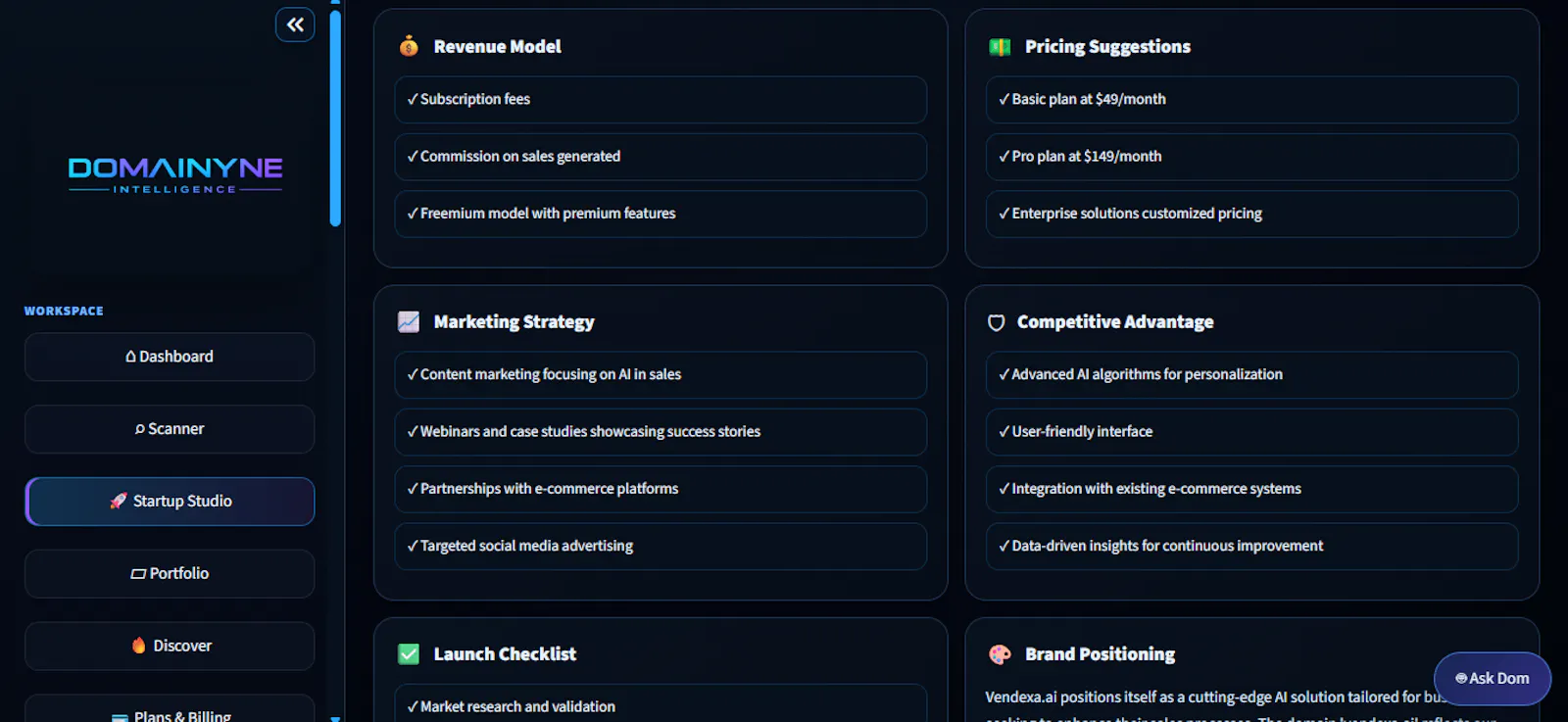Click the Pricing Suggestions heading

(x=1107, y=46)
